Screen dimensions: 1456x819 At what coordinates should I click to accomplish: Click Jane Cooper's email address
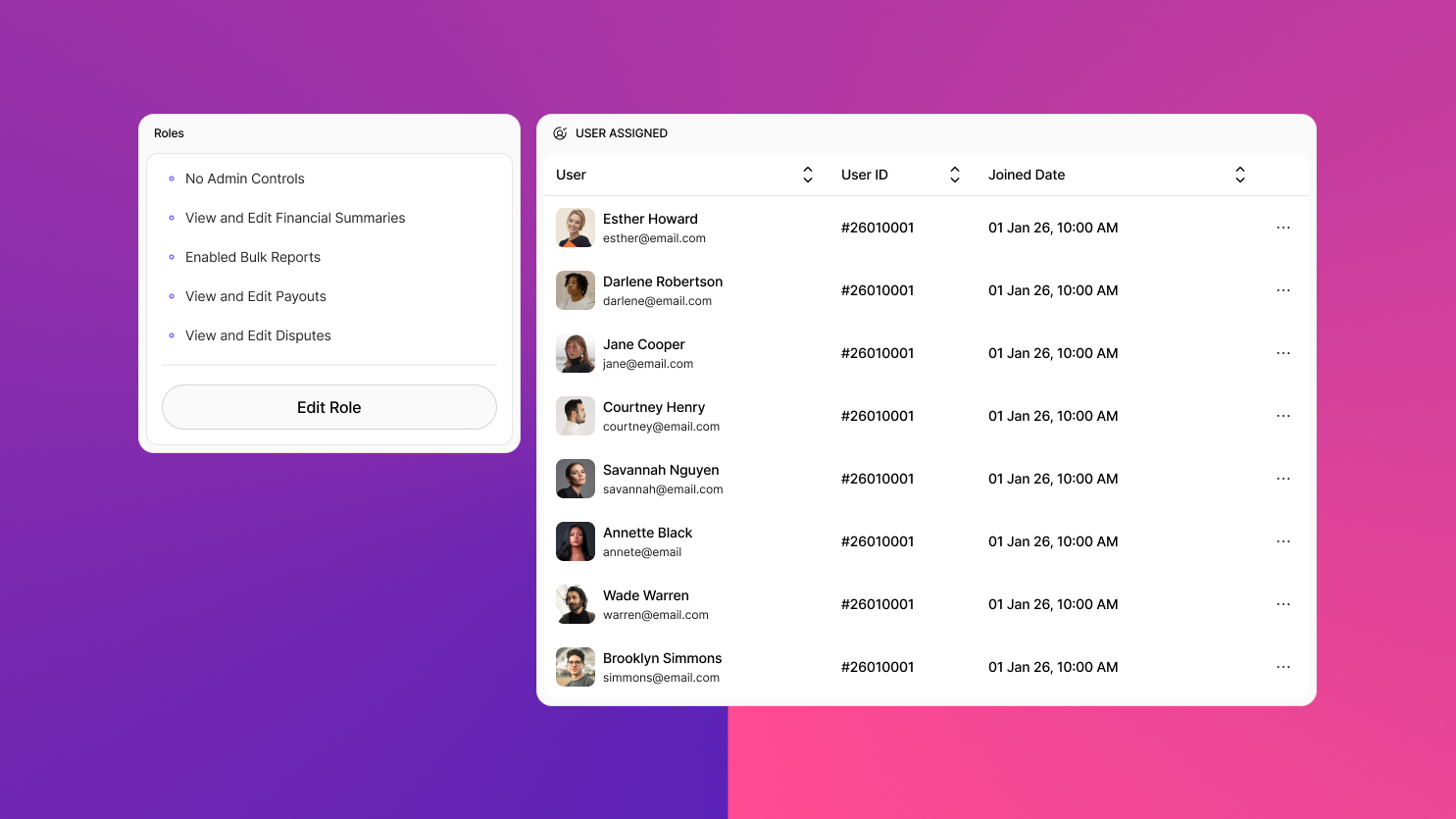pos(648,364)
